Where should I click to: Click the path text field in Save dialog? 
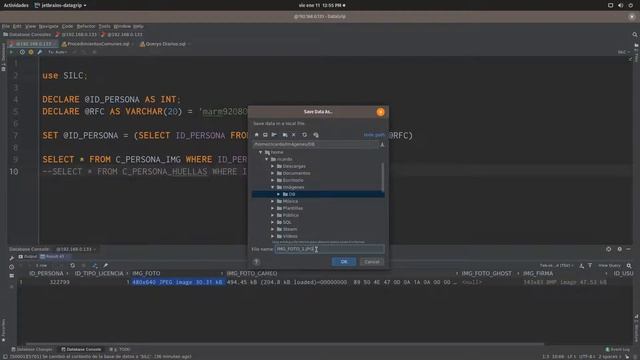[315, 144]
